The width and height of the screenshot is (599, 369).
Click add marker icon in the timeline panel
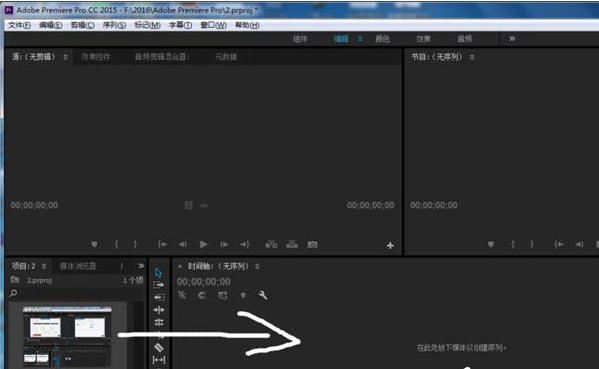coord(243,295)
